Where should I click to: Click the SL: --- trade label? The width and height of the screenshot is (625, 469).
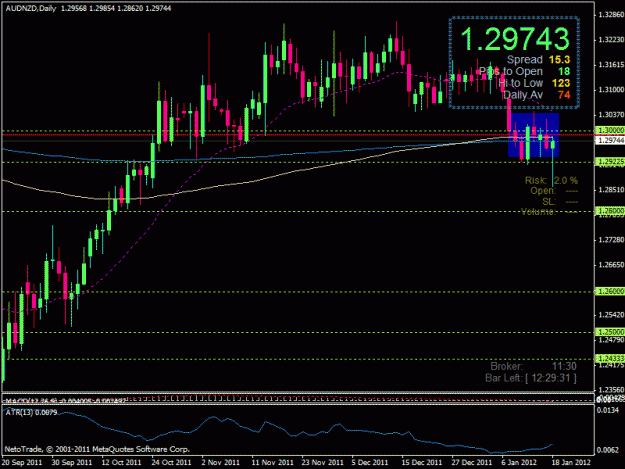[560, 201]
